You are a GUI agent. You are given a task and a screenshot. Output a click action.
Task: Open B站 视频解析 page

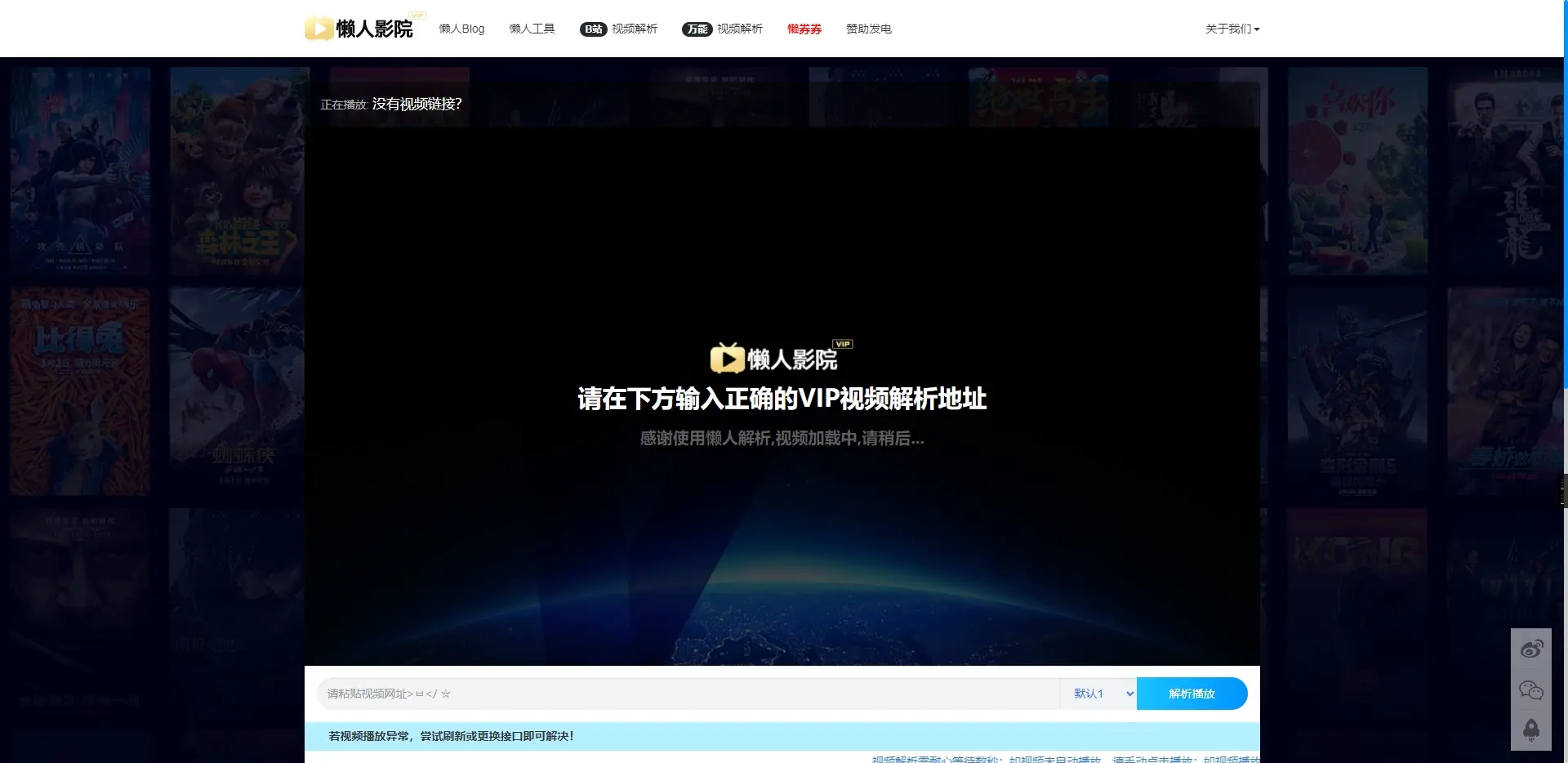618,29
